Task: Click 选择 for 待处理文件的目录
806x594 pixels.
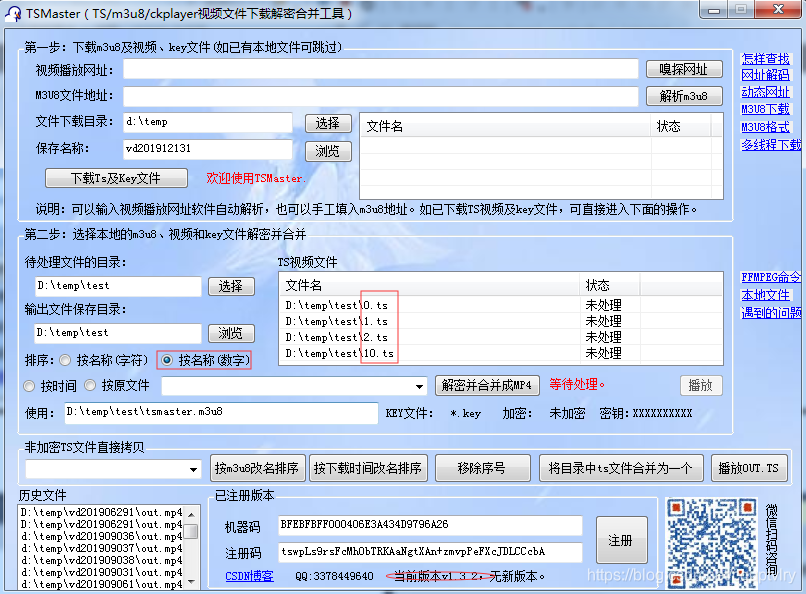Action: [231, 286]
